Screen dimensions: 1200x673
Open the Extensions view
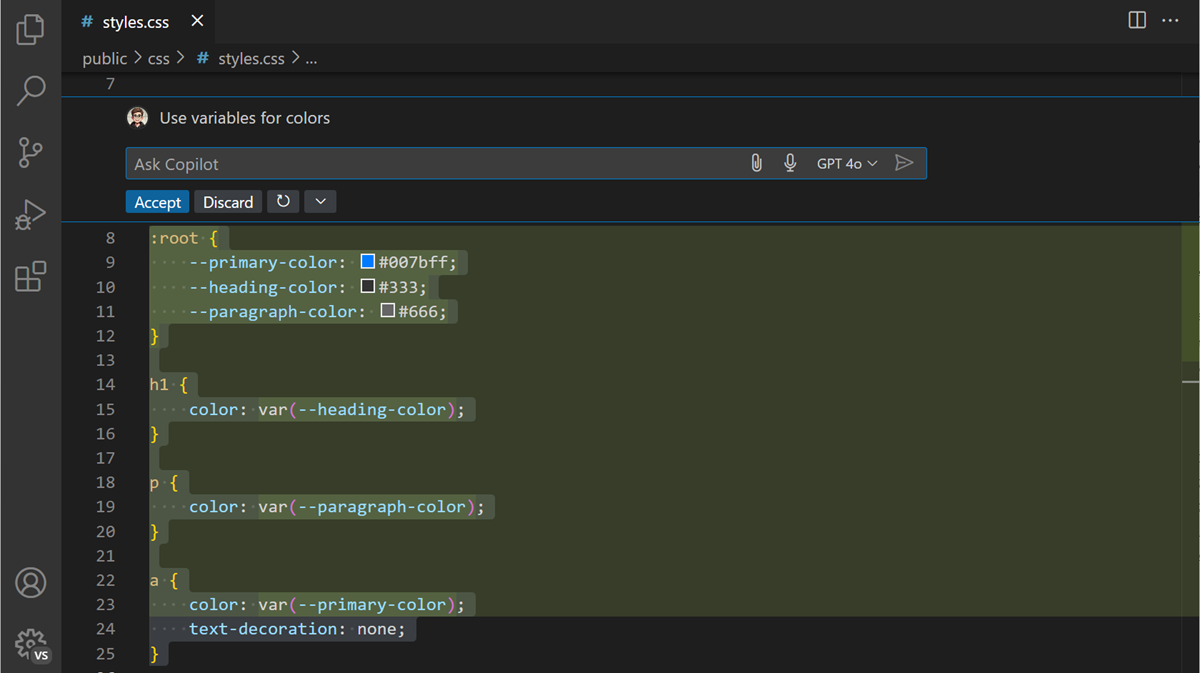tap(30, 276)
